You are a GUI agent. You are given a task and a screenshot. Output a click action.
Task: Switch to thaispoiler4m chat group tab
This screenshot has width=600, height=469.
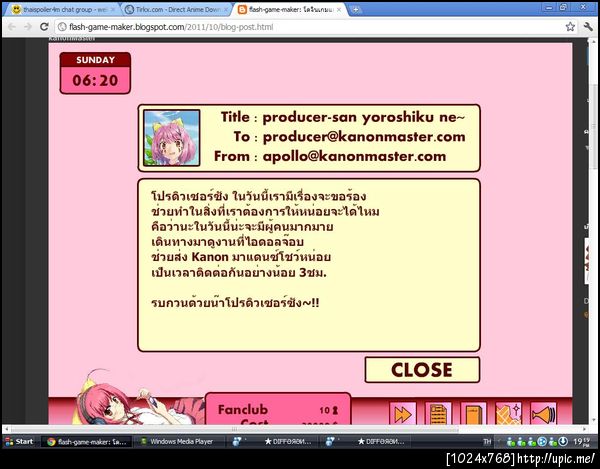pyautogui.click(x=61, y=10)
